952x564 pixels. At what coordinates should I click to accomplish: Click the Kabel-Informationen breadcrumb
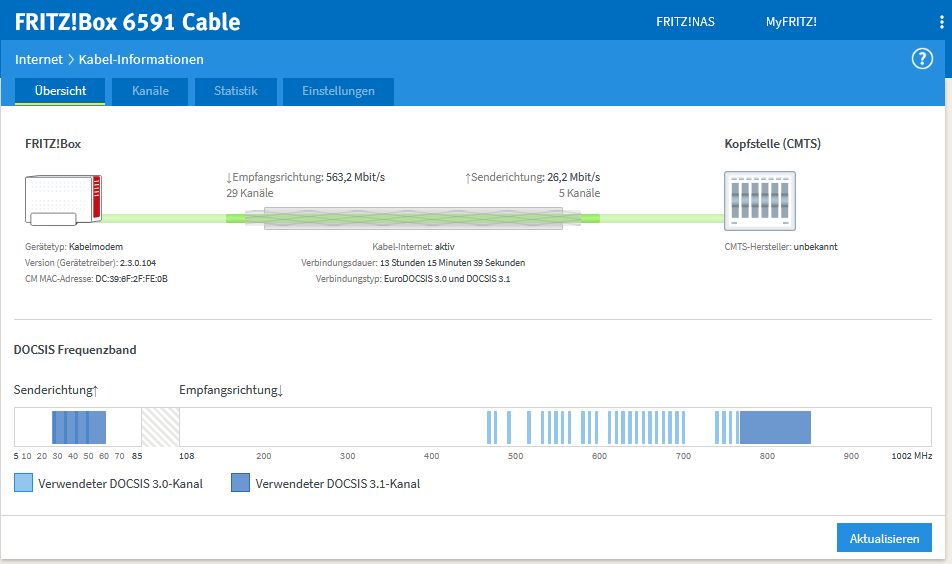(141, 59)
